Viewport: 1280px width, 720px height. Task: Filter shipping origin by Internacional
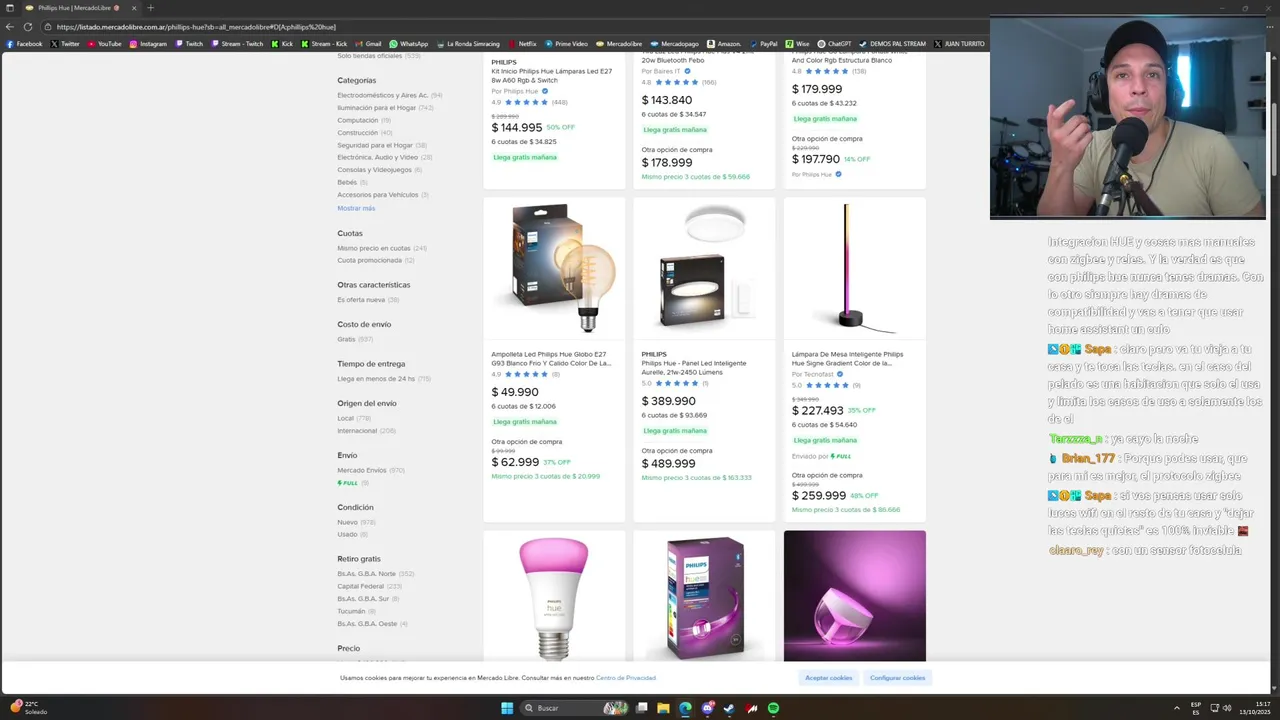366,431
